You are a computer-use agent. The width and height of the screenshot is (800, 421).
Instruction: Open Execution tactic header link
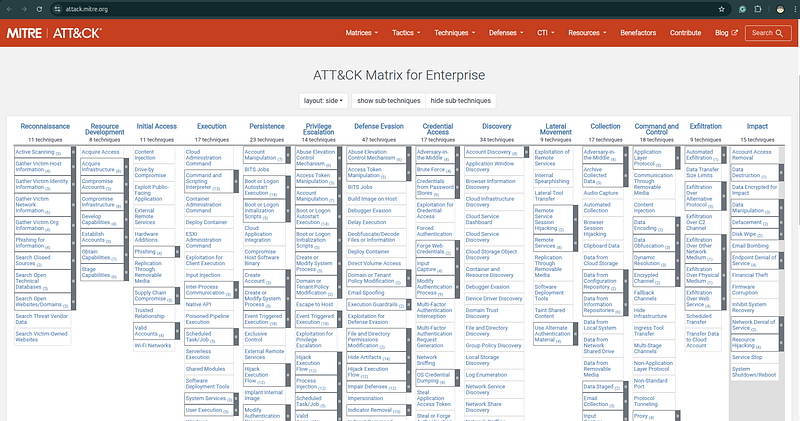(211, 126)
